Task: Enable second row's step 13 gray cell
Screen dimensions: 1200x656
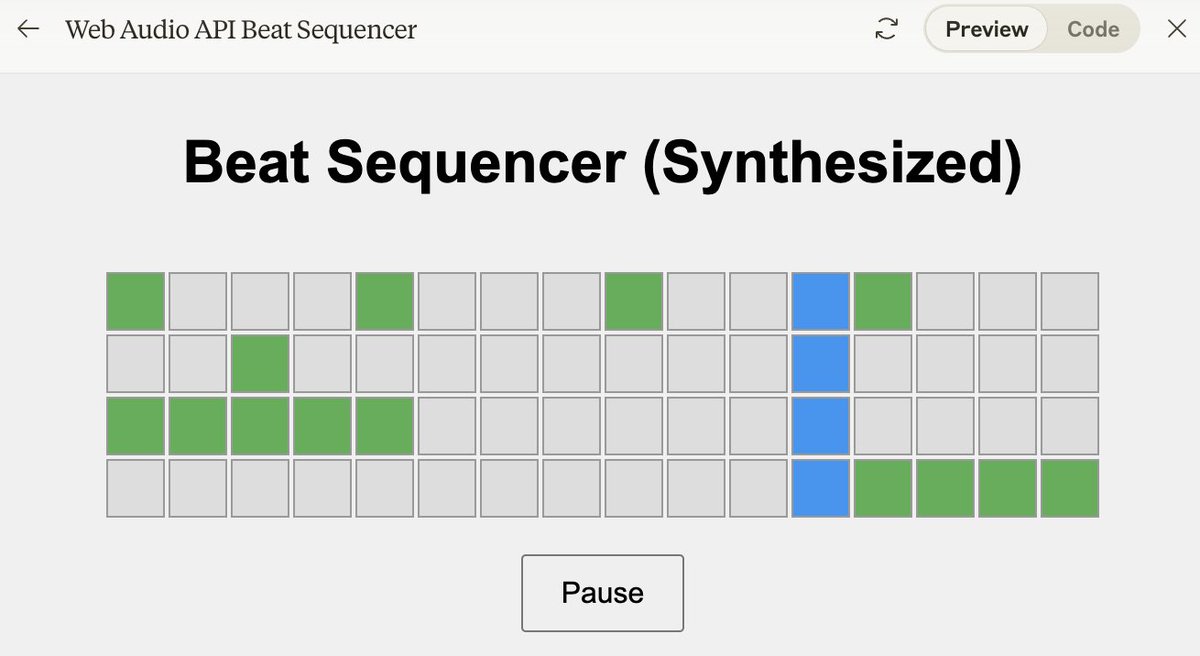Action: click(883, 364)
